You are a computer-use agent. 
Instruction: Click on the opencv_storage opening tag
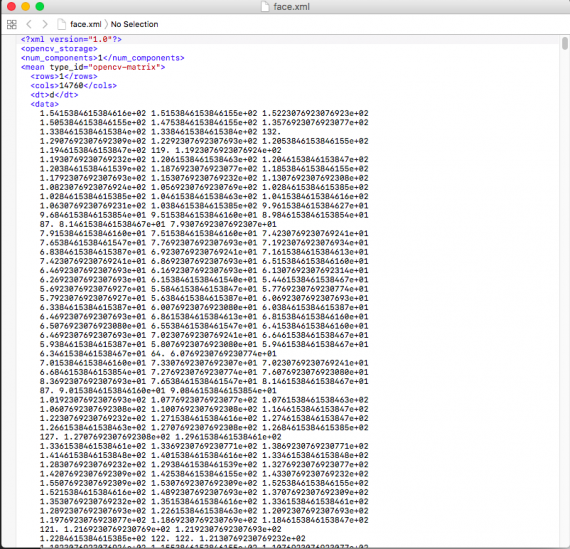click(59, 49)
